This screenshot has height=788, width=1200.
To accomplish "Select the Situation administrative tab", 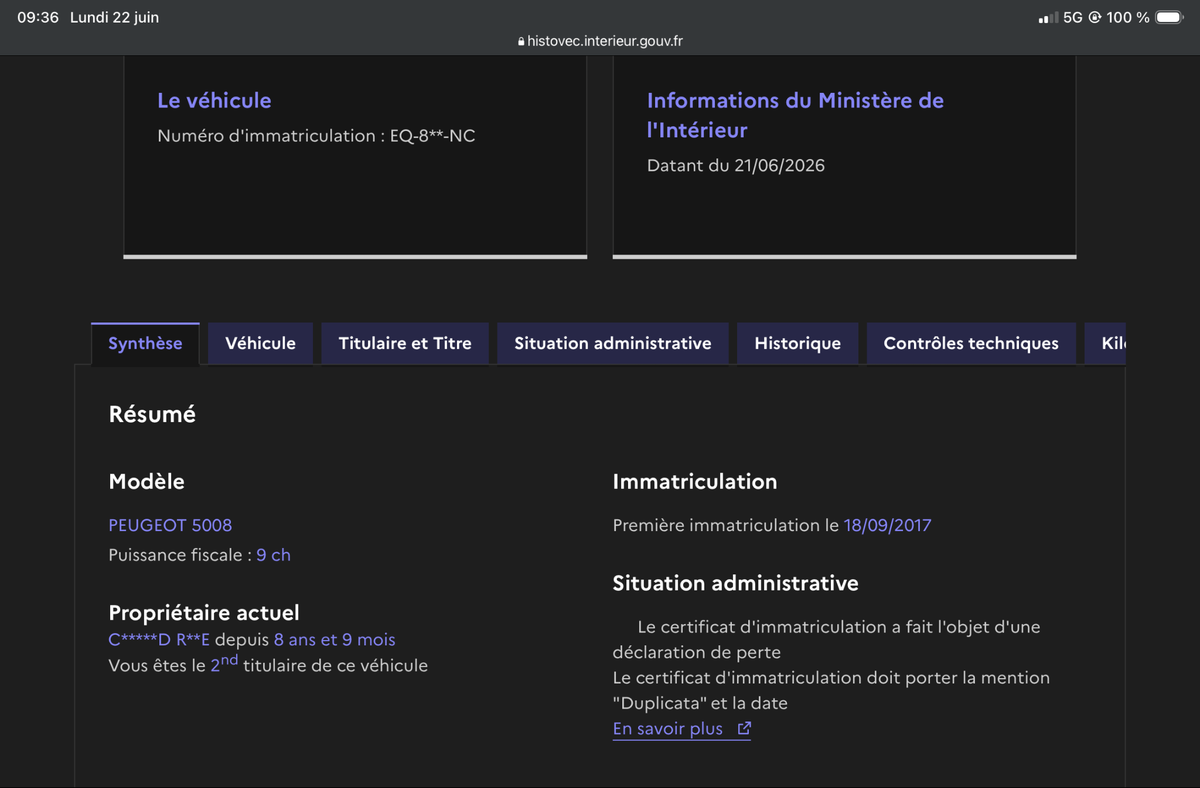I will coord(613,343).
